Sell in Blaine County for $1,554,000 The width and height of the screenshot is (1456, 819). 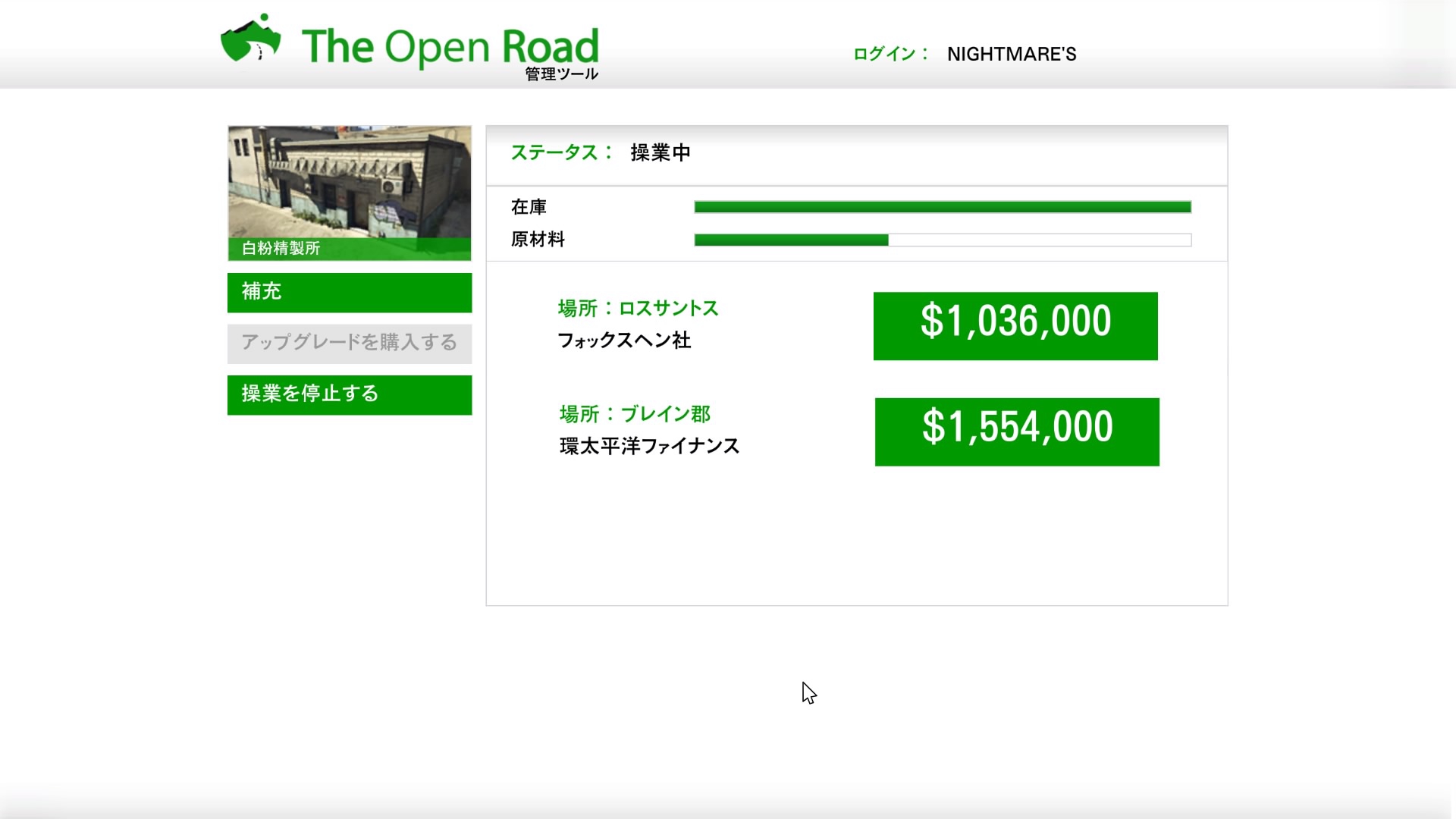coord(1017,431)
